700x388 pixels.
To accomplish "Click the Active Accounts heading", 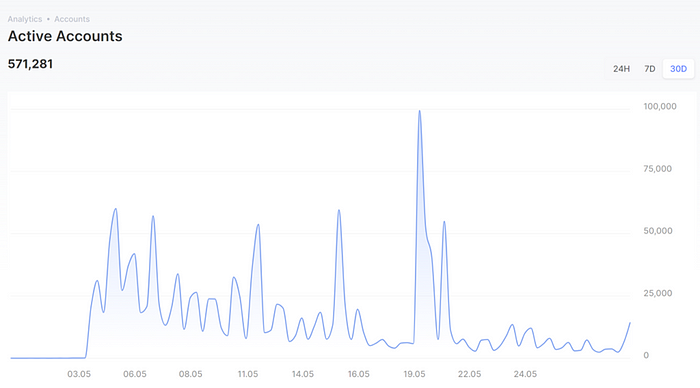I will point(65,36).
